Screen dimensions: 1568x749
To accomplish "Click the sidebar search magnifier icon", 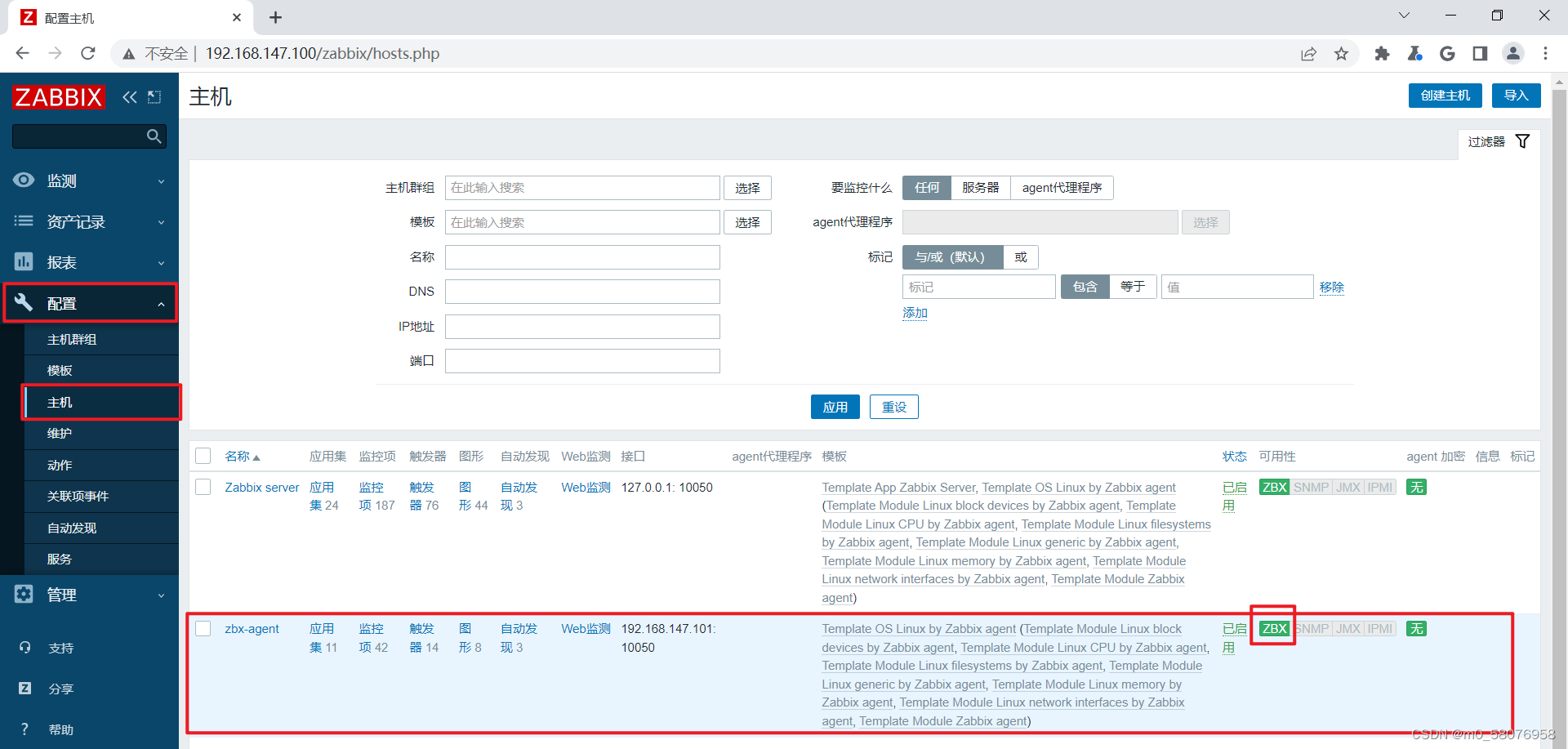I will click(154, 136).
